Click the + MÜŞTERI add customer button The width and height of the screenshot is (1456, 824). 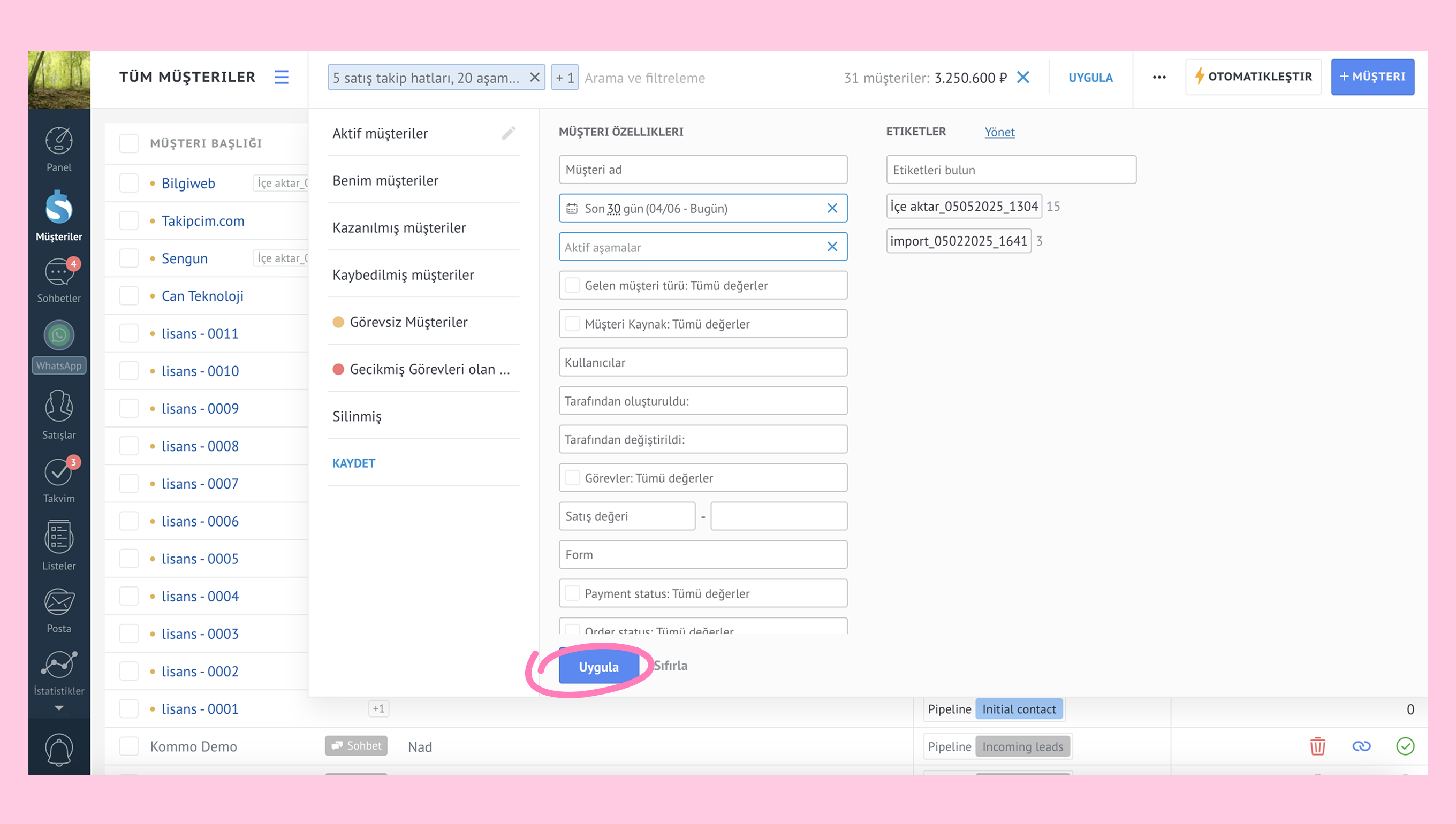[x=1372, y=77]
